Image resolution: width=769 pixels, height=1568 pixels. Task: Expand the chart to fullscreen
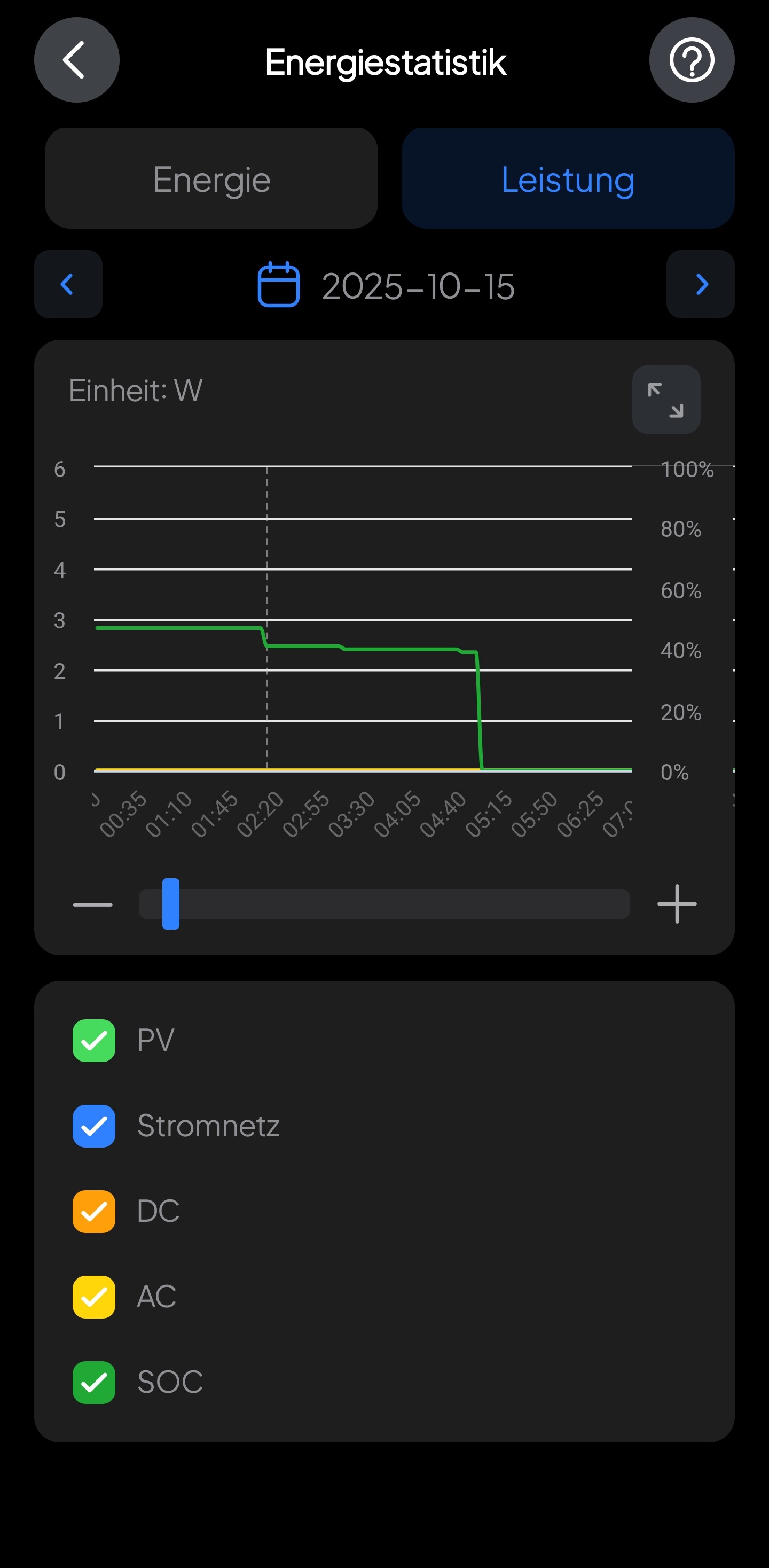[x=666, y=400]
